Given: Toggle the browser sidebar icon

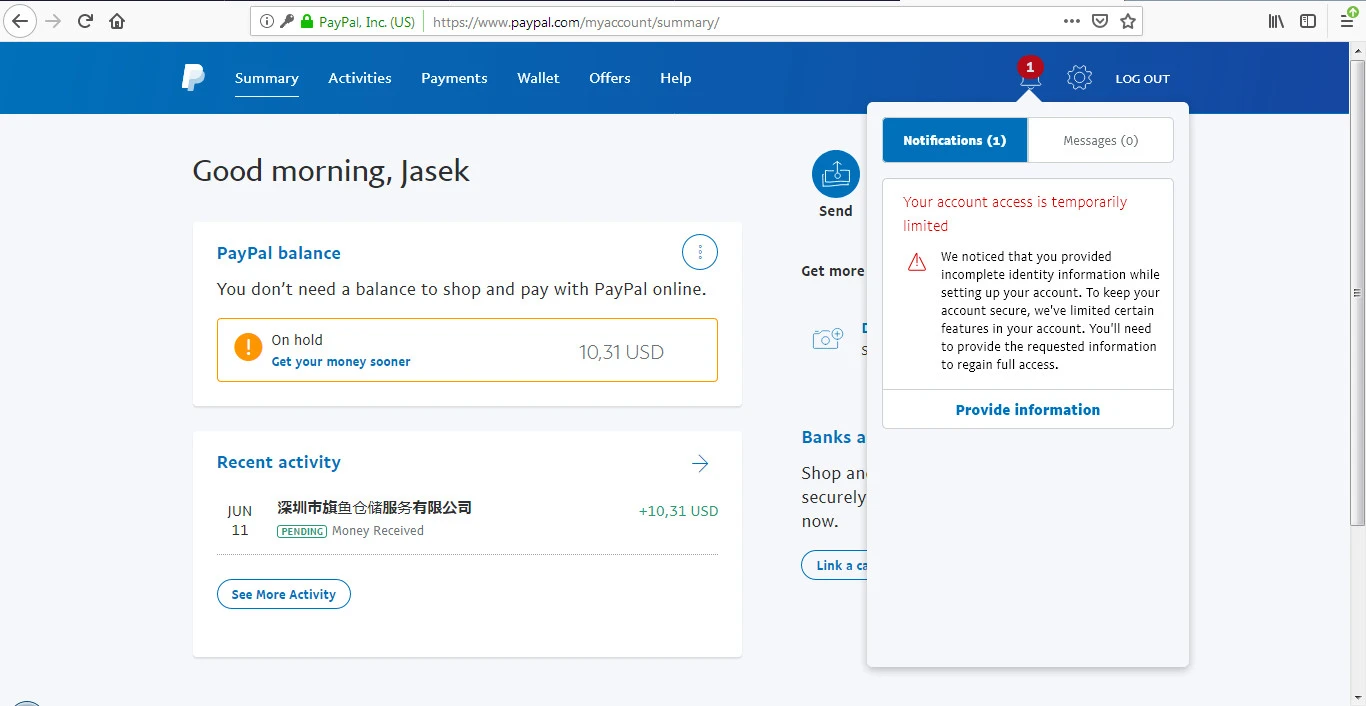Looking at the screenshot, I should (1308, 21).
